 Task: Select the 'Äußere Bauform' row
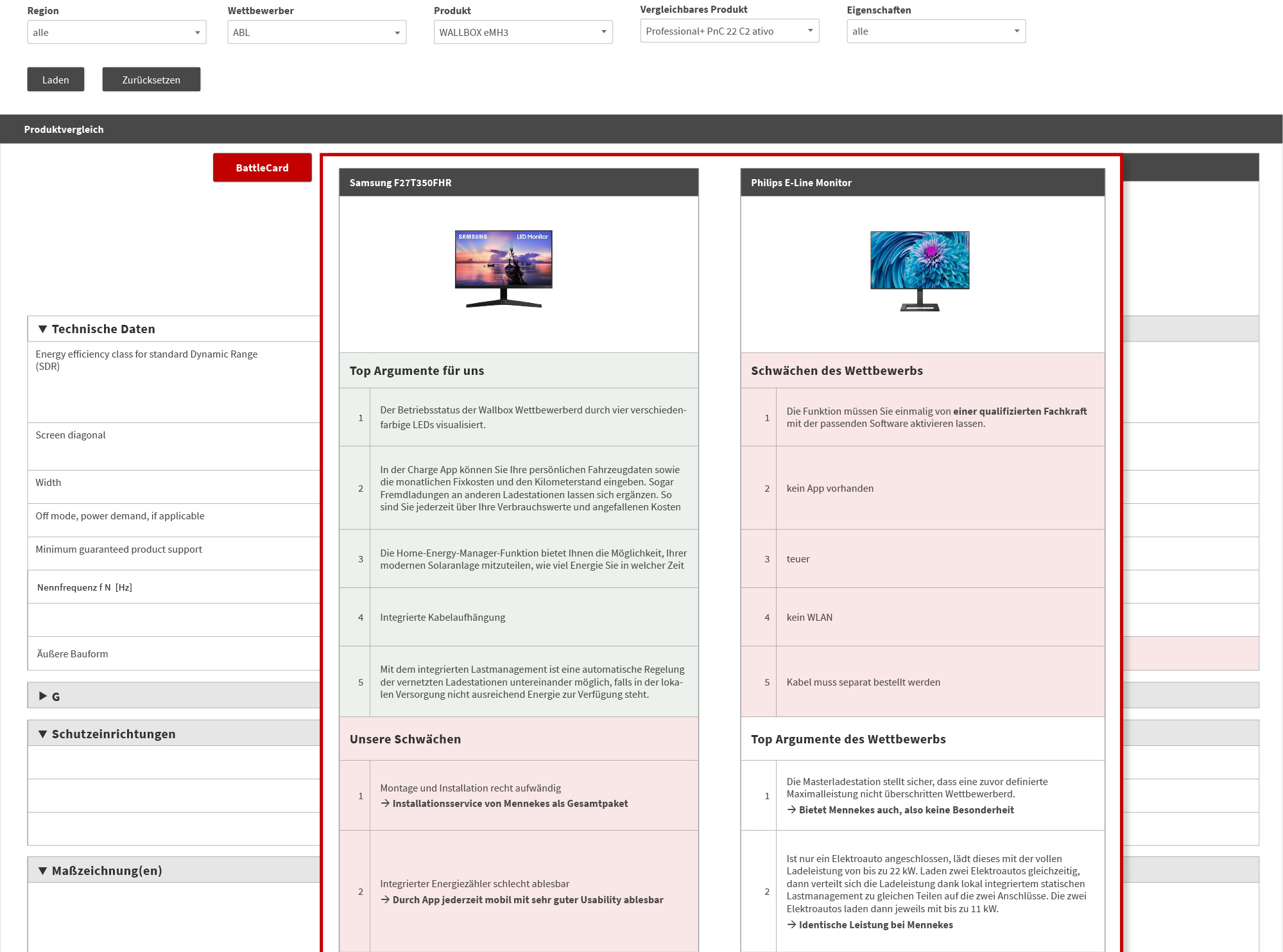coord(173,653)
